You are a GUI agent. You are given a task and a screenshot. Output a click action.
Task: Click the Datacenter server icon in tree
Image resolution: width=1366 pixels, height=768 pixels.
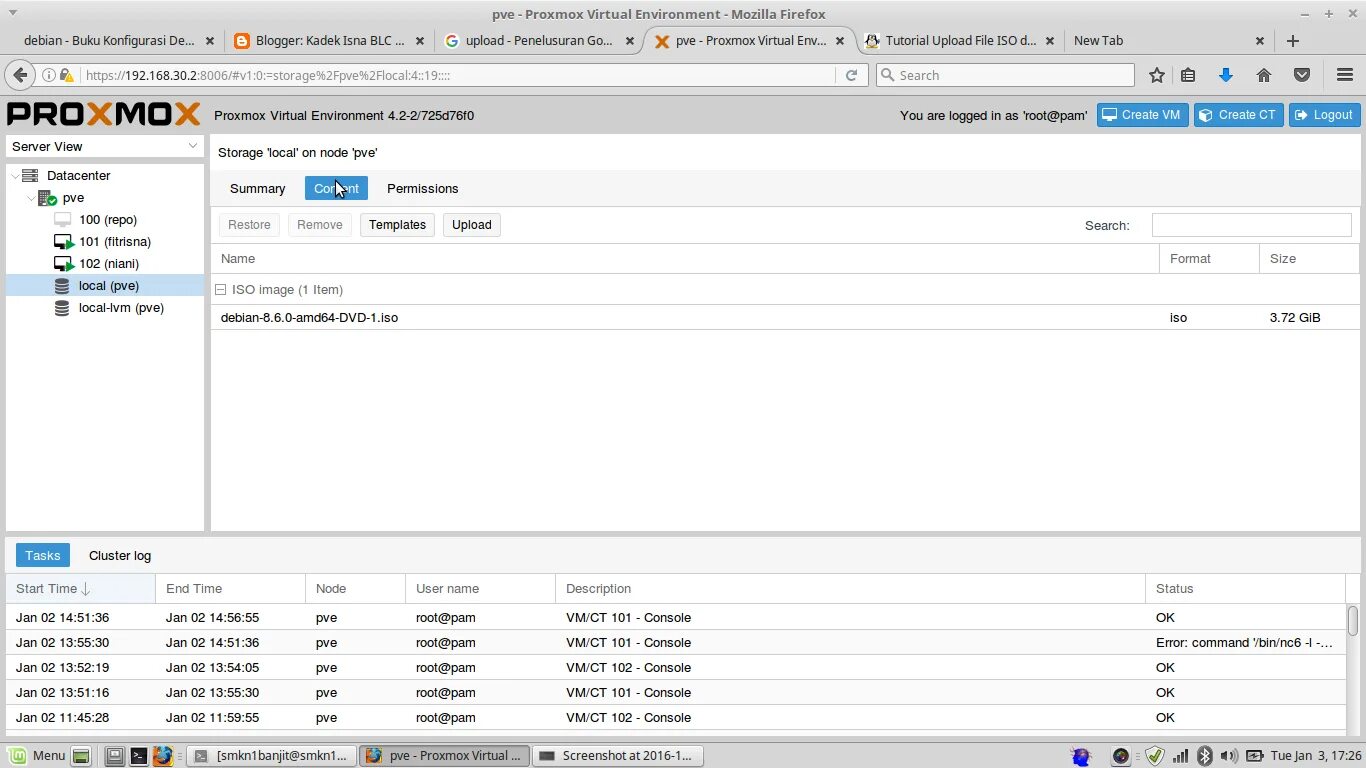[30, 175]
